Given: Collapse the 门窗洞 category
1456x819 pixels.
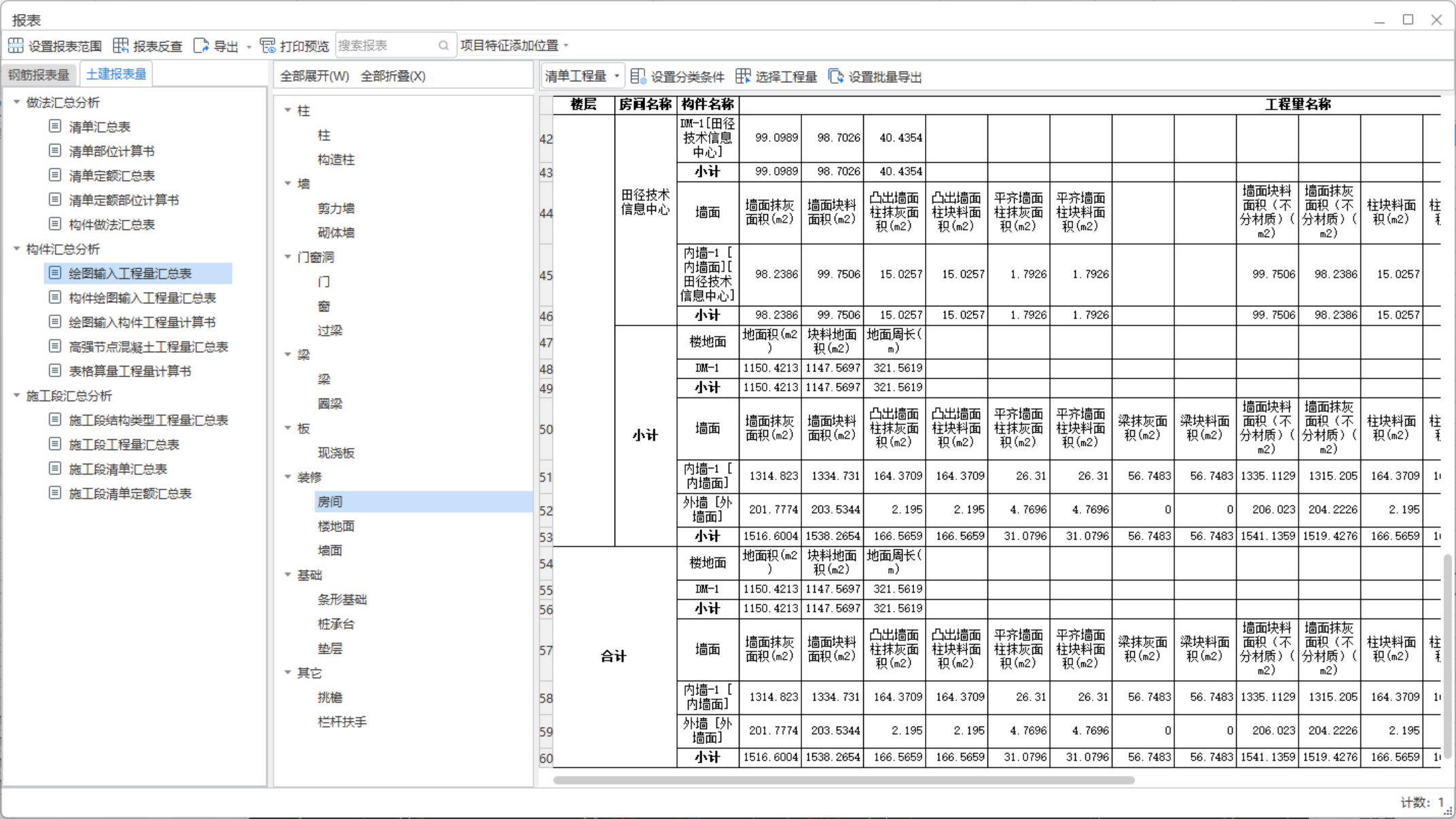Looking at the screenshot, I should point(288,257).
